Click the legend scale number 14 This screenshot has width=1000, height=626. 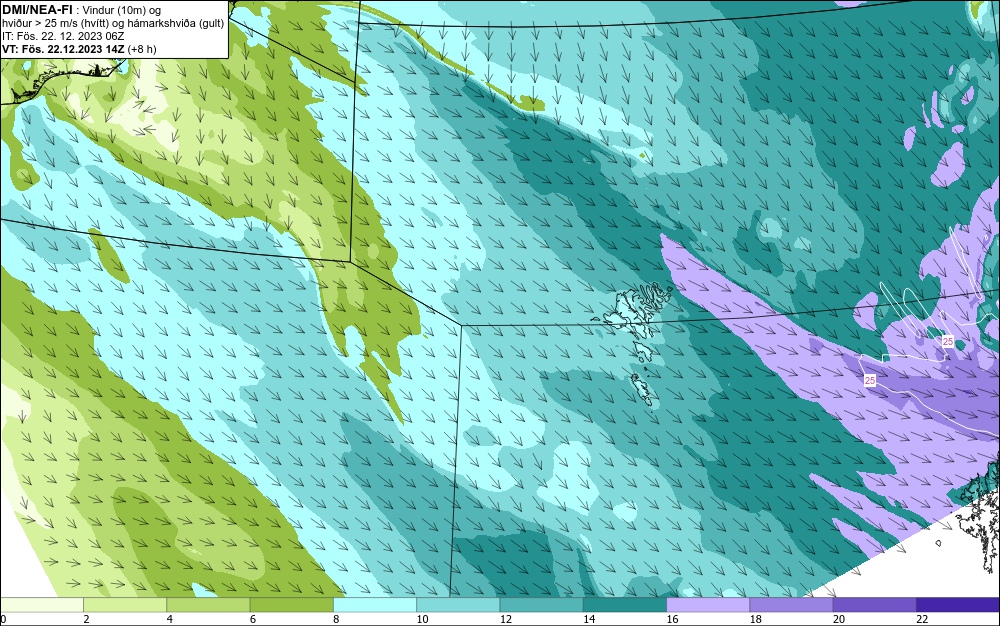pos(589,619)
